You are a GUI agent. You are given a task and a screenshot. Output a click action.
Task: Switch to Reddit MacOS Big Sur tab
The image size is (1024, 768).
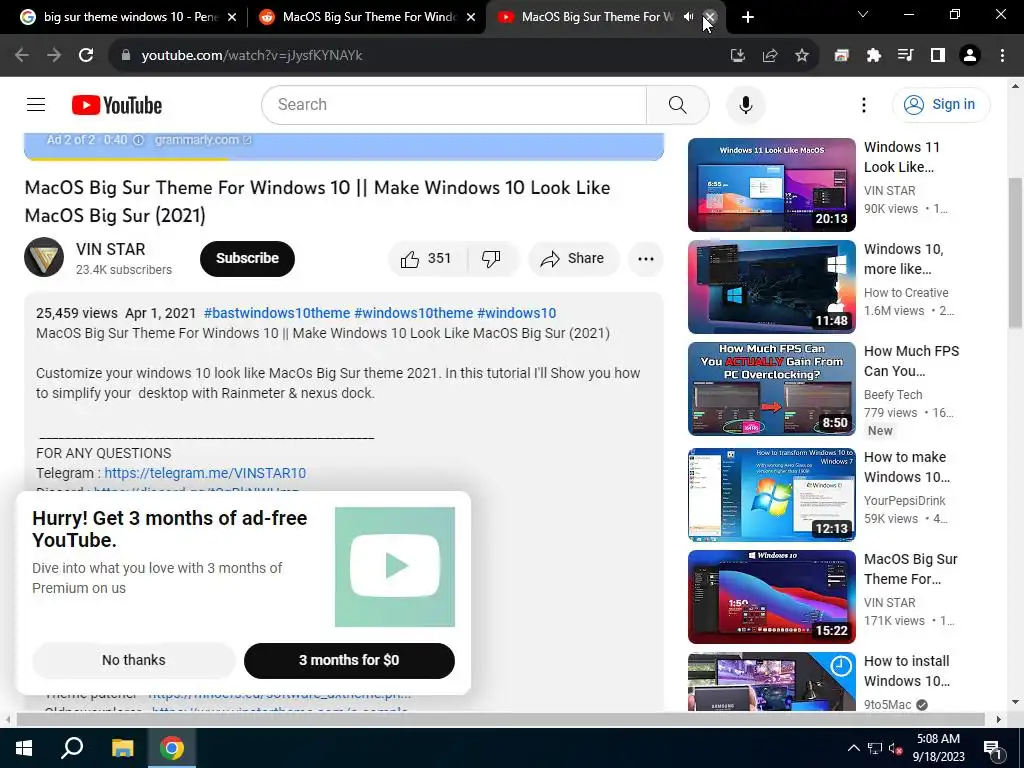point(366,17)
